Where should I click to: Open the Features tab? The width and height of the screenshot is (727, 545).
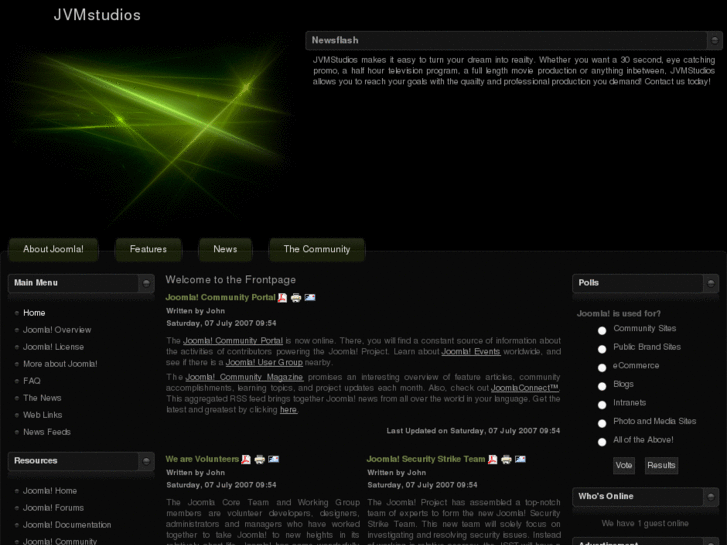tap(148, 249)
